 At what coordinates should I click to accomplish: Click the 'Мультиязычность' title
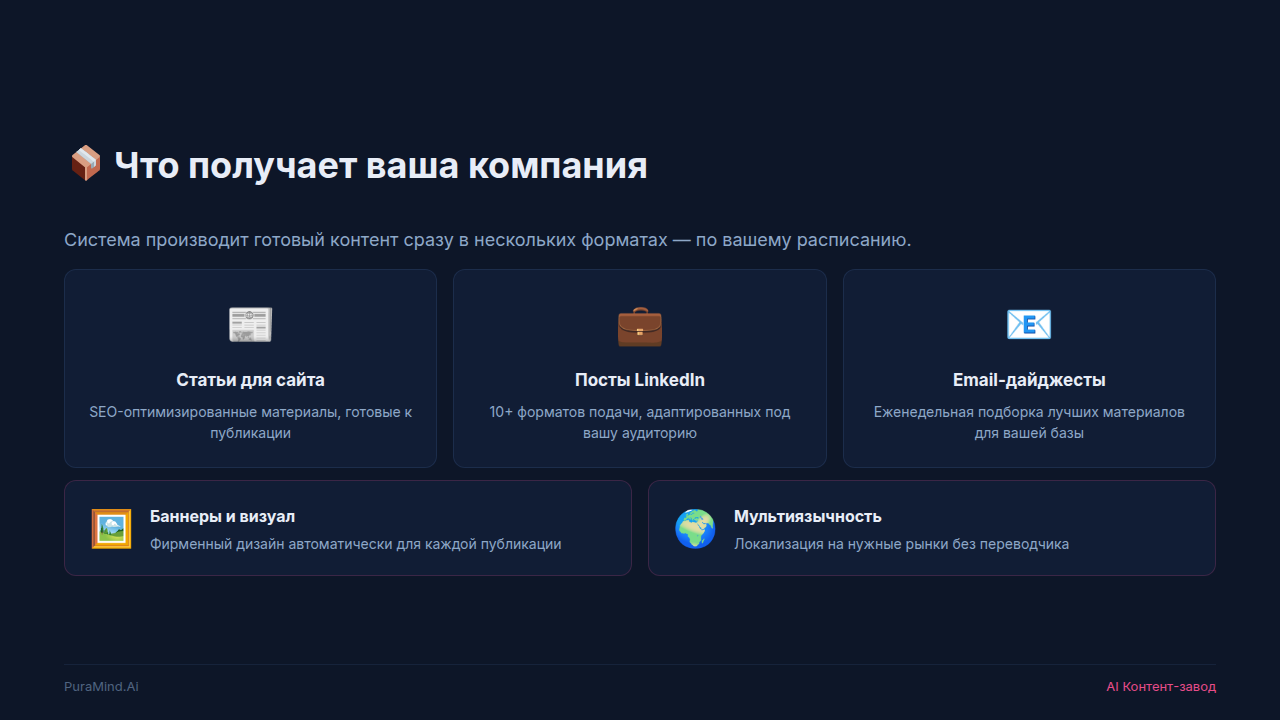807,516
